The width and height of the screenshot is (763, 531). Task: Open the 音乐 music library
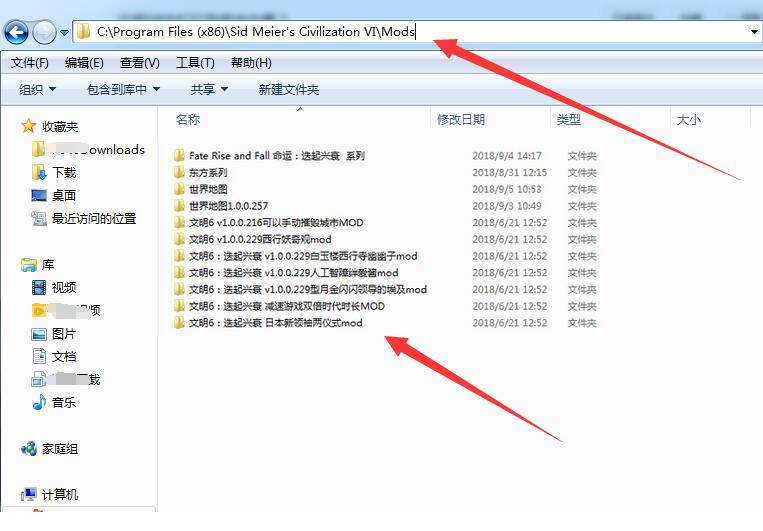click(63, 402)
